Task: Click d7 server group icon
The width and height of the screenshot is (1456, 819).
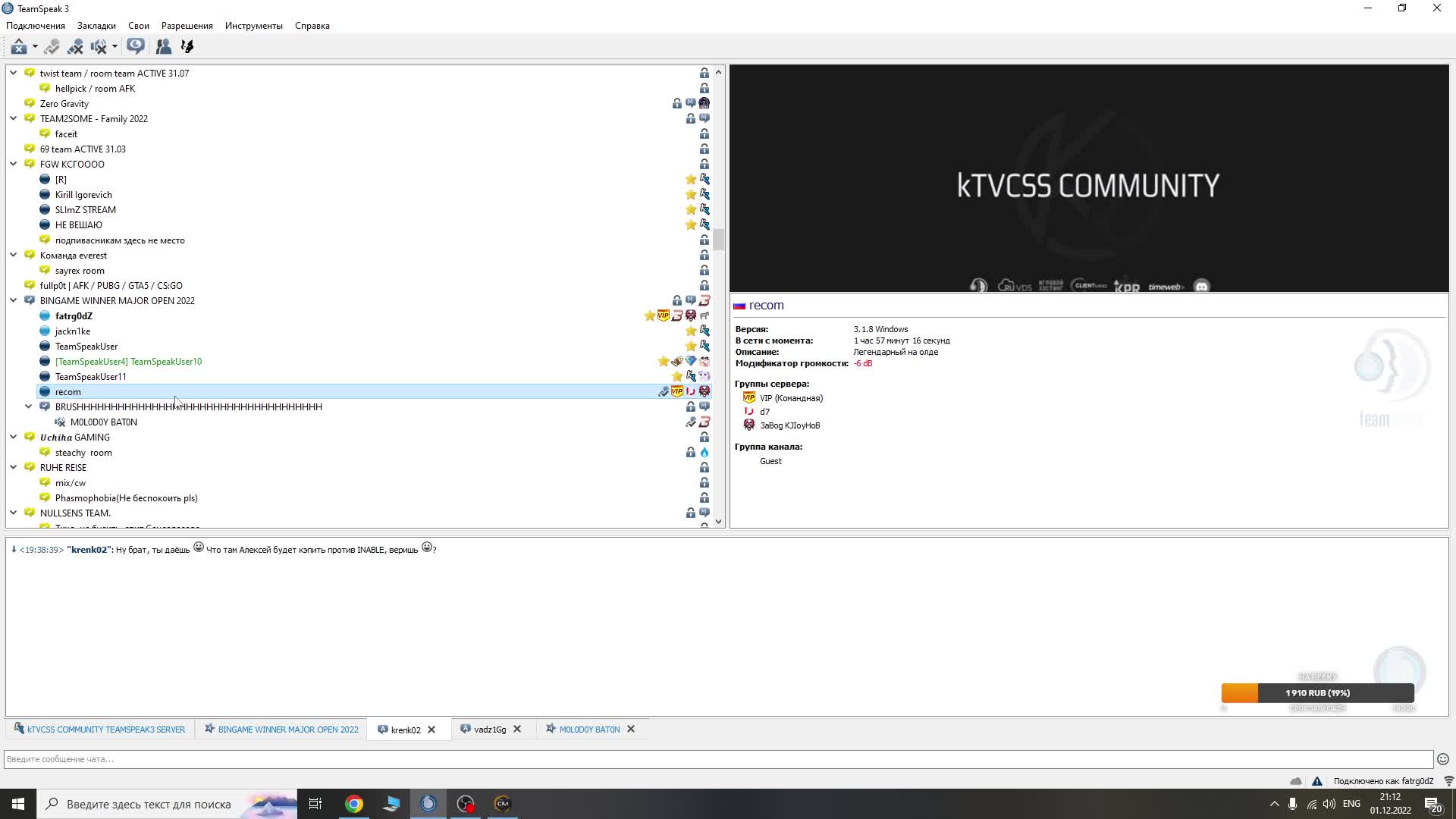Action: pos(749,412)
